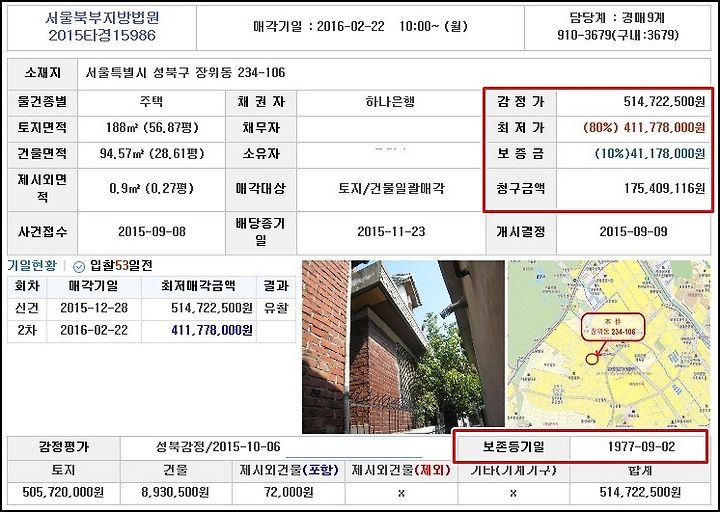Click the 514,722,500원 amount in the 신건 row

click(x=212, y=308)
